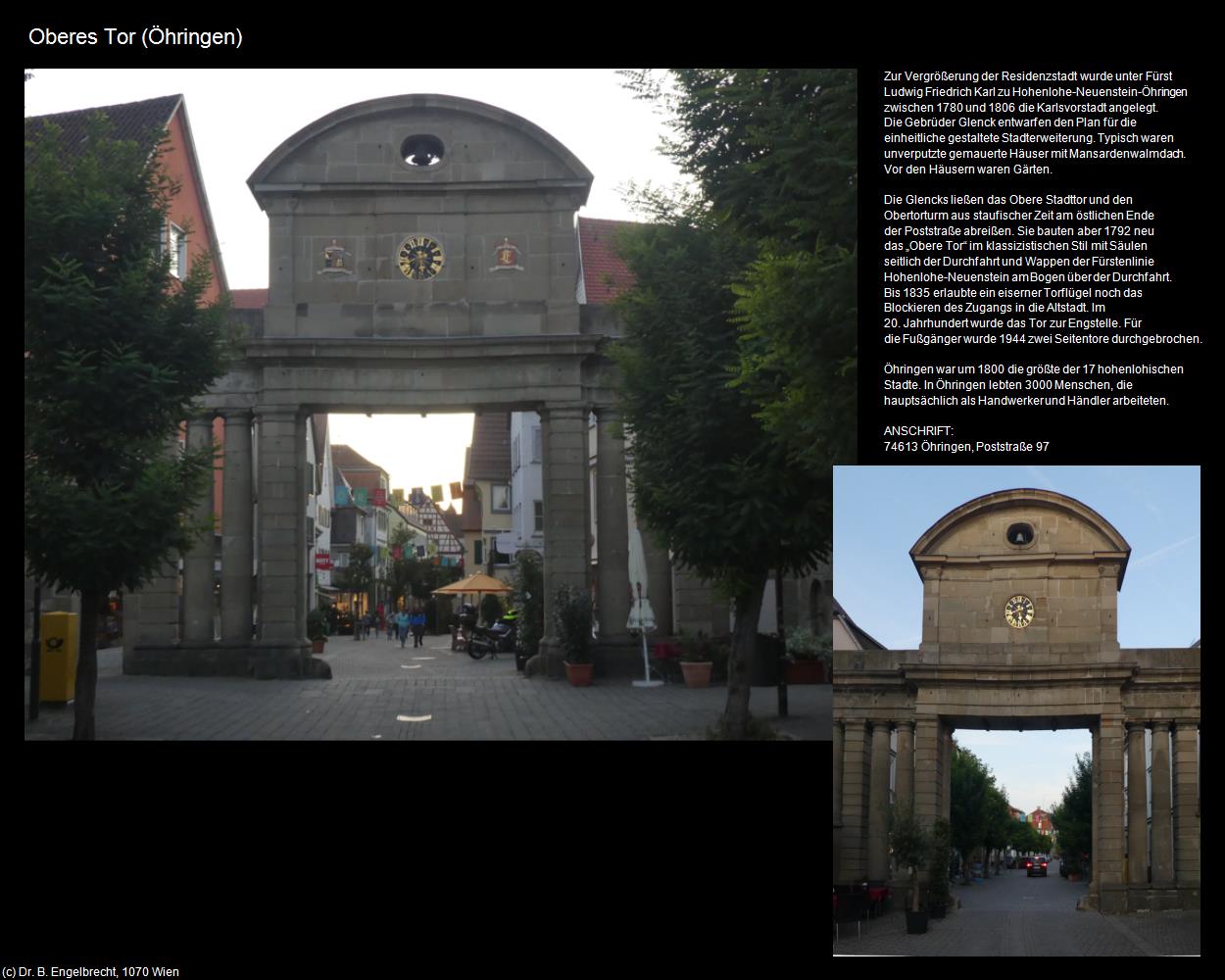Click the paragraph starting 'Zur Vergrößerung der Residenzstadt'
1225x980 pixels.
coord(1035,122)
